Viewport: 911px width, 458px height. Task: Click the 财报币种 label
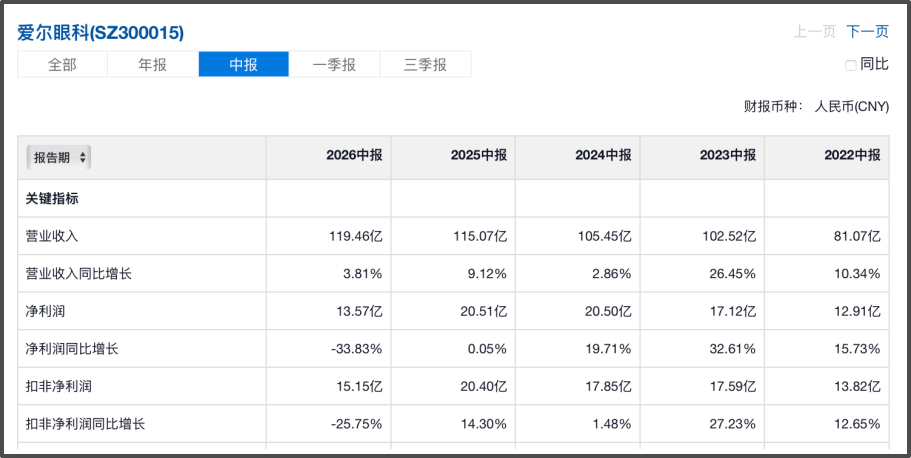(773, 107)
